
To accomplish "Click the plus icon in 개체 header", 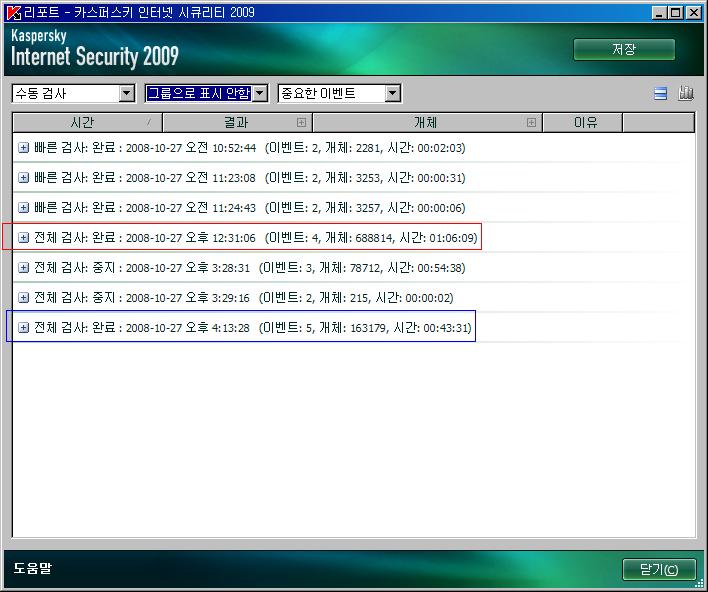I will (x=531, y=122).
